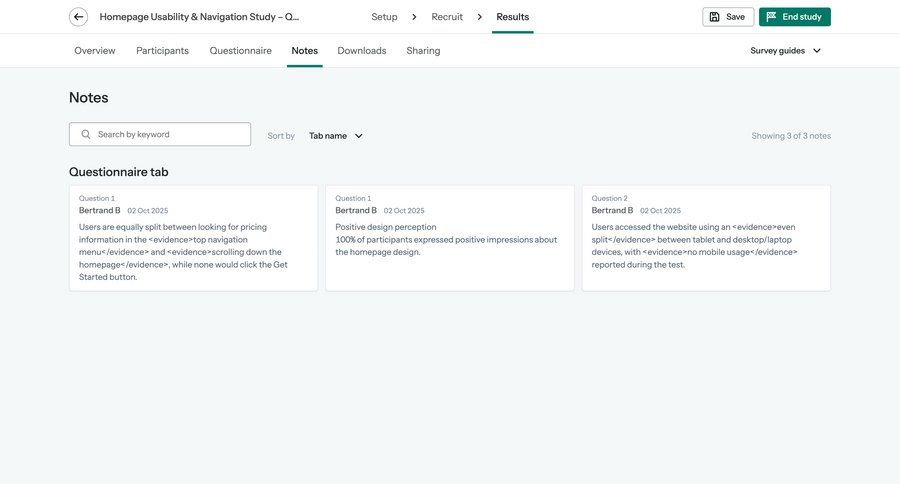Click the floppy disk Save icon
900x484 pixels.
tap(715, 17)
